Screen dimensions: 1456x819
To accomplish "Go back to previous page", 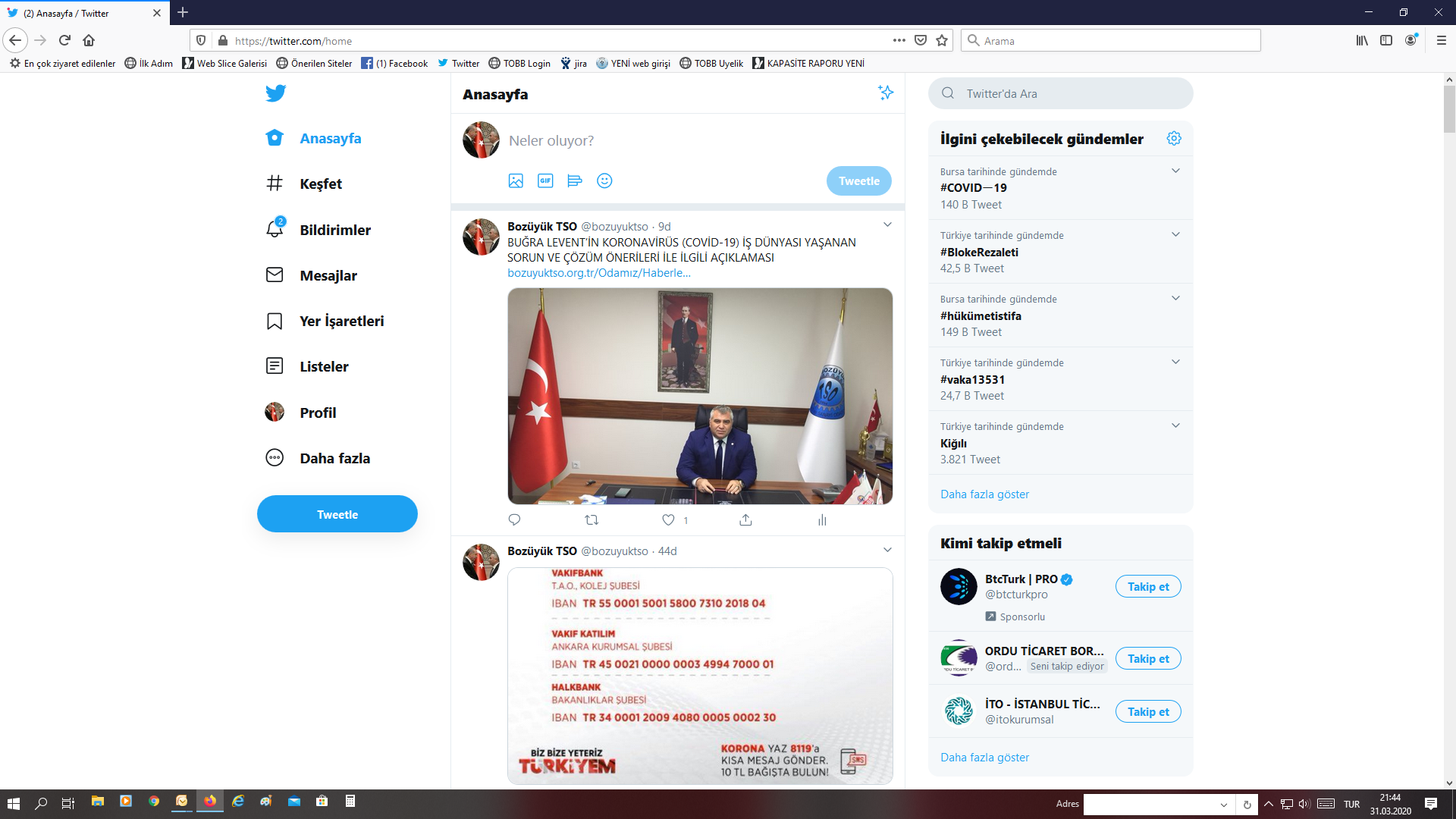I will click(15, 40).
